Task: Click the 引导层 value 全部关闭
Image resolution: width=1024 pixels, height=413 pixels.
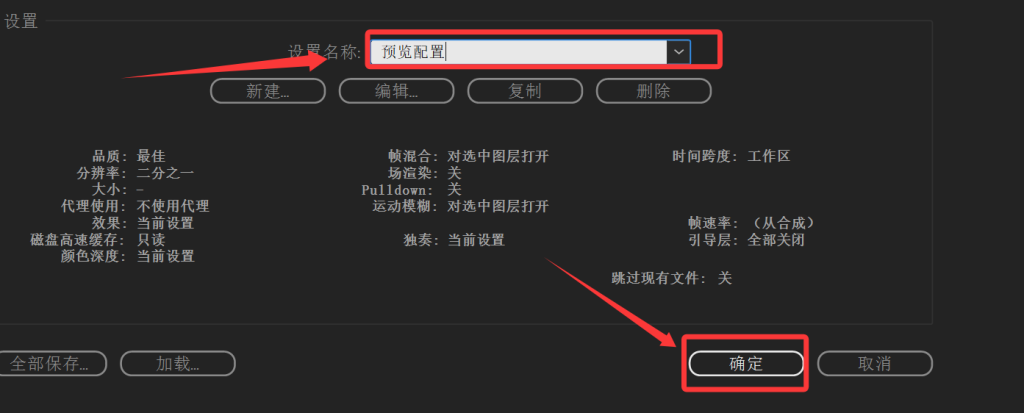Action: pyautogui.click(x=776, y=240)
